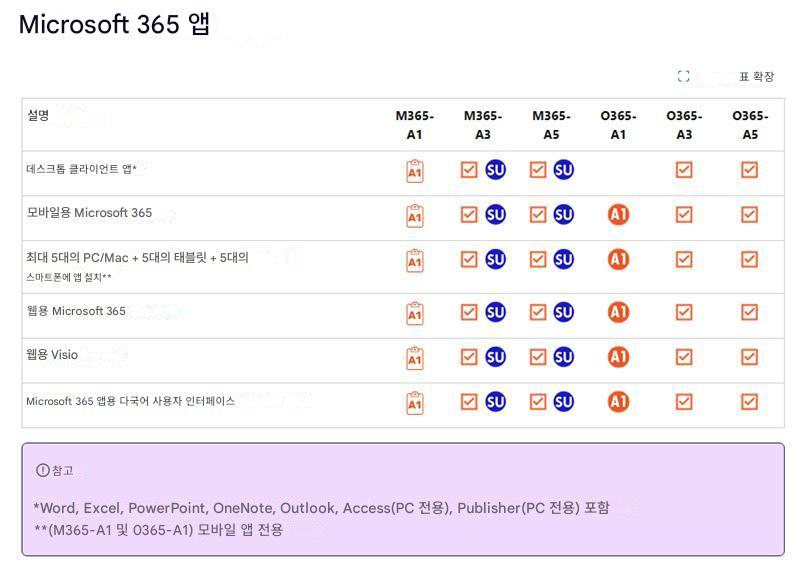Click the 최대 5대의 PC/Mac row label
This screenshot has height=567, width=800.
pos(137,257)
